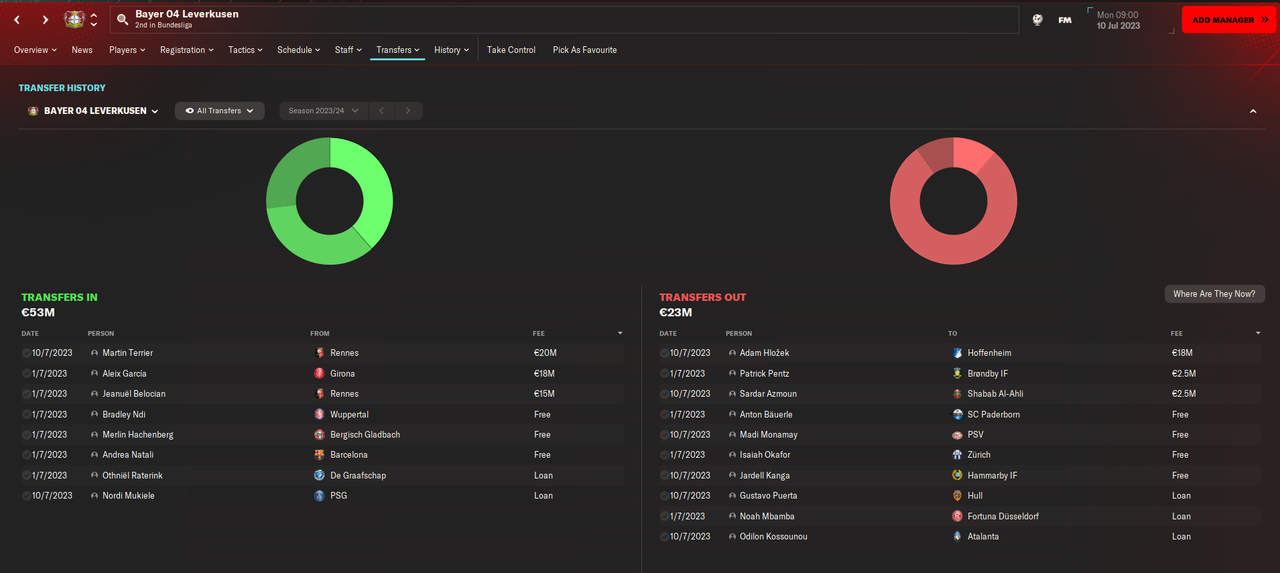Click the Where Are They Now? button
The height and width of the screenshot is (573, 1280).
(x=1215, y=294)
